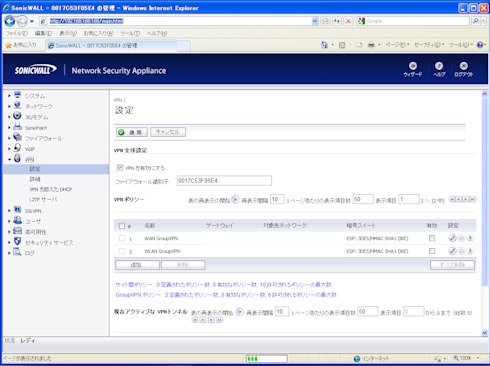The height and width of the screenshot is (366, 490).
Task: Click the SonicPoint device icon
Action: (x=18, y=127)
